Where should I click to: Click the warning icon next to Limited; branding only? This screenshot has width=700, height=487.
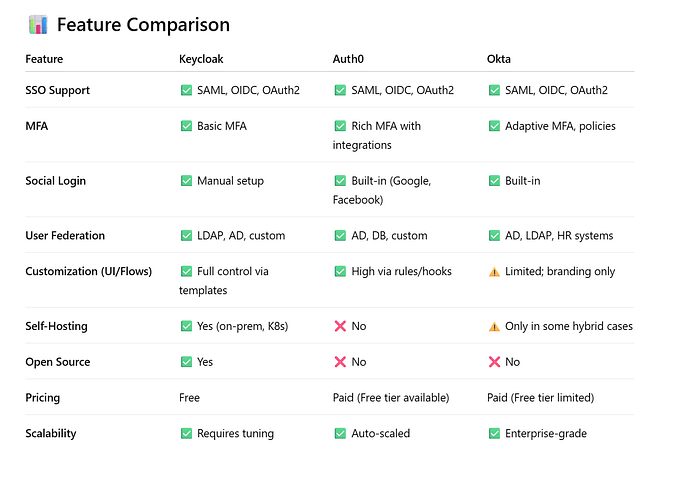pyautogui.click(x=494, y=272)
